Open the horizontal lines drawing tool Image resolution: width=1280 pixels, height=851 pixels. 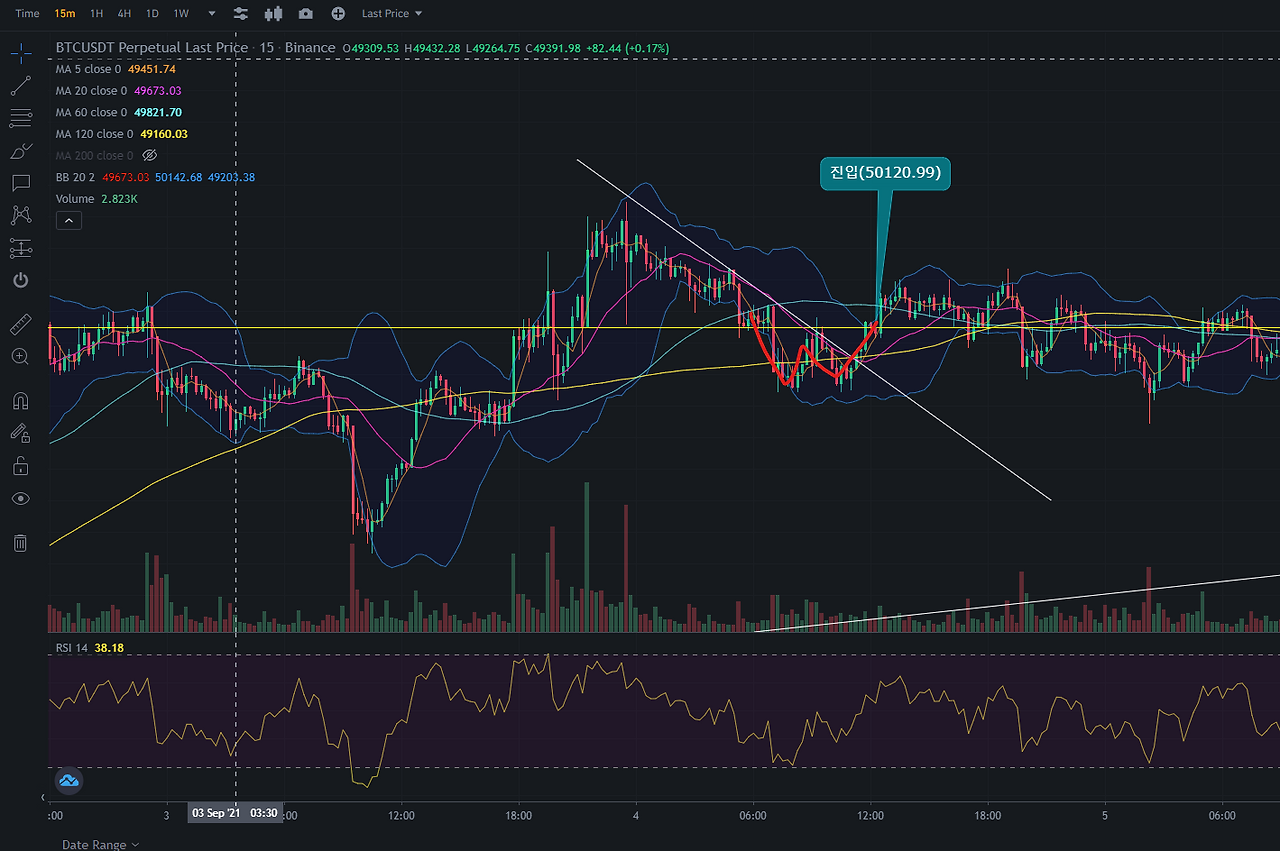pyautogui.click(x=20, y=119)
